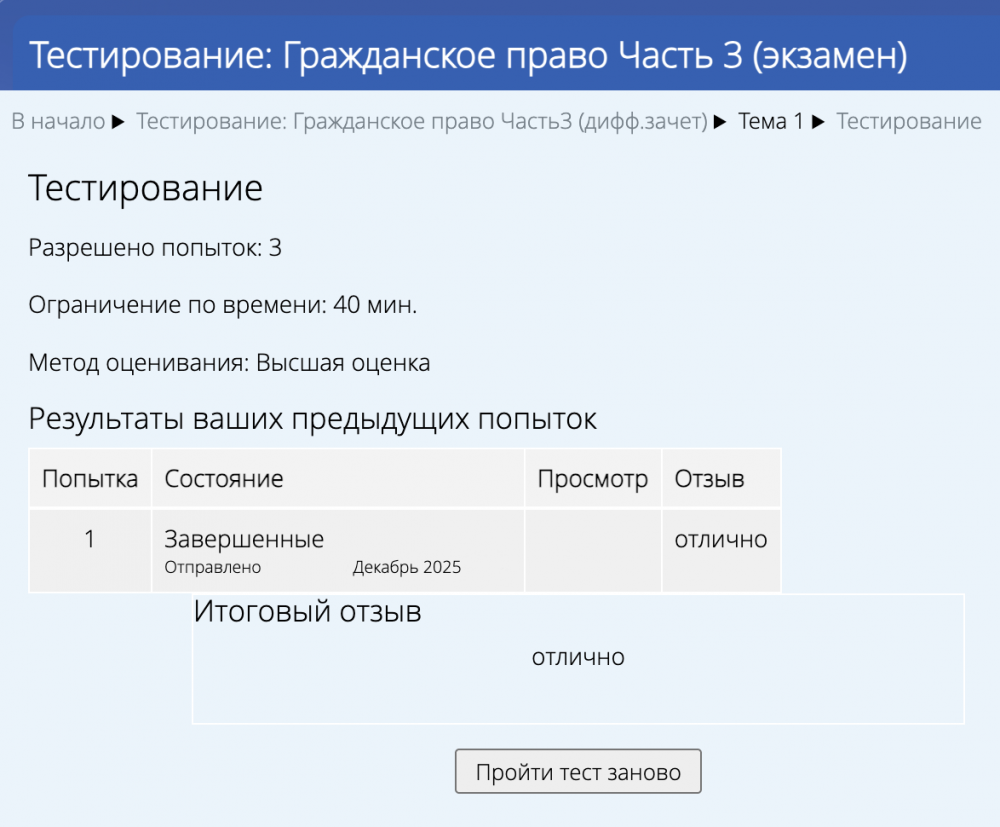This screenshot has width=1000, height=827.
Task: Select the "Просмотр" column header
Action: click(593, 479)
